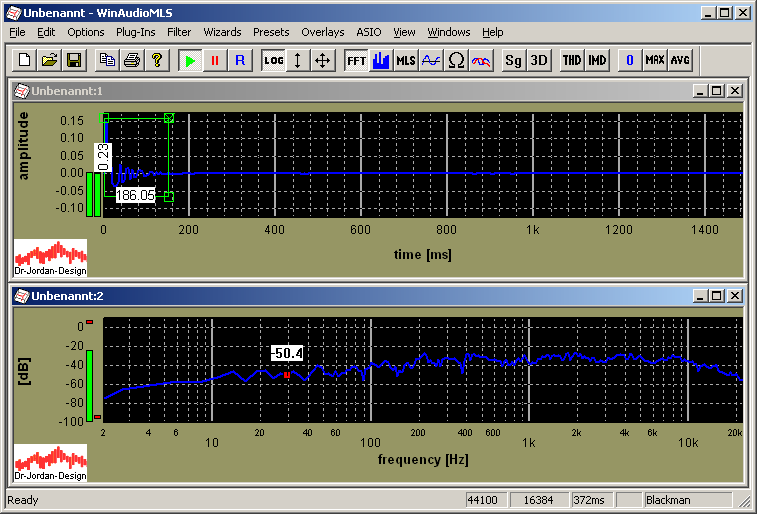This screenshot has width=757, height=514.
Task: Open the ASIO menu
Action: tap(370, 32)
